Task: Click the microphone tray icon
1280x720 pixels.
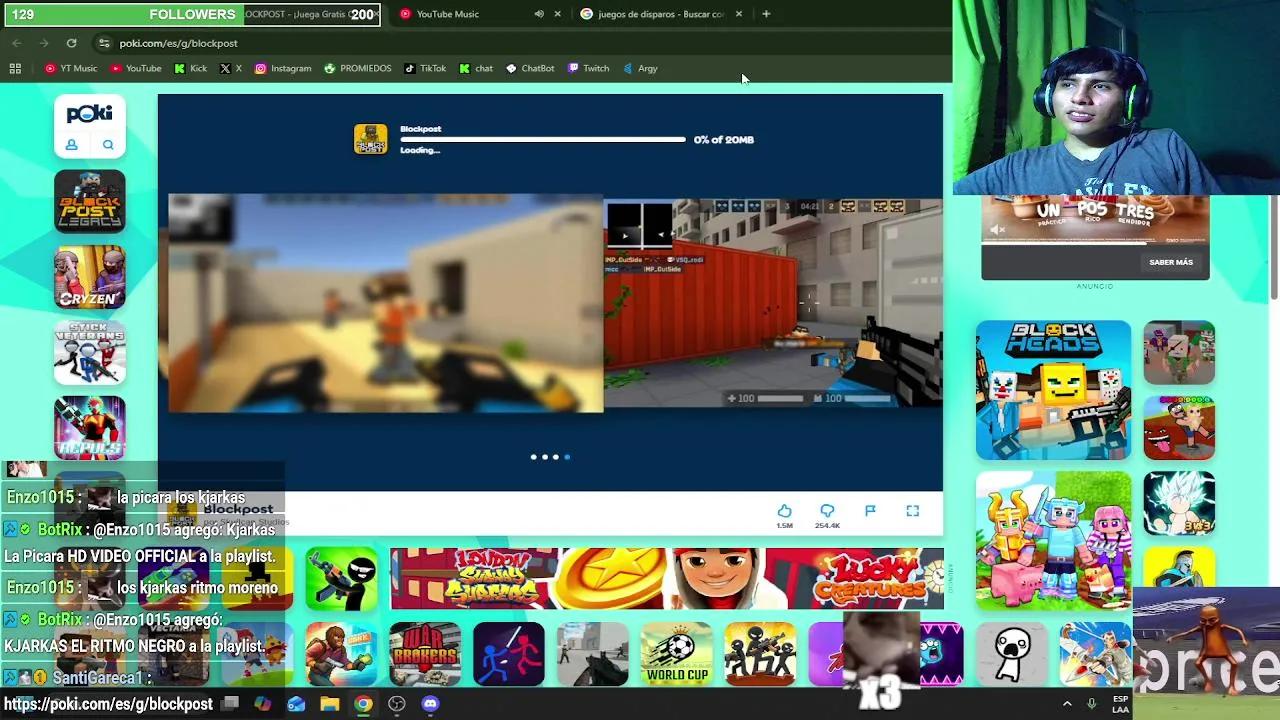Action: pos(1092,704)
